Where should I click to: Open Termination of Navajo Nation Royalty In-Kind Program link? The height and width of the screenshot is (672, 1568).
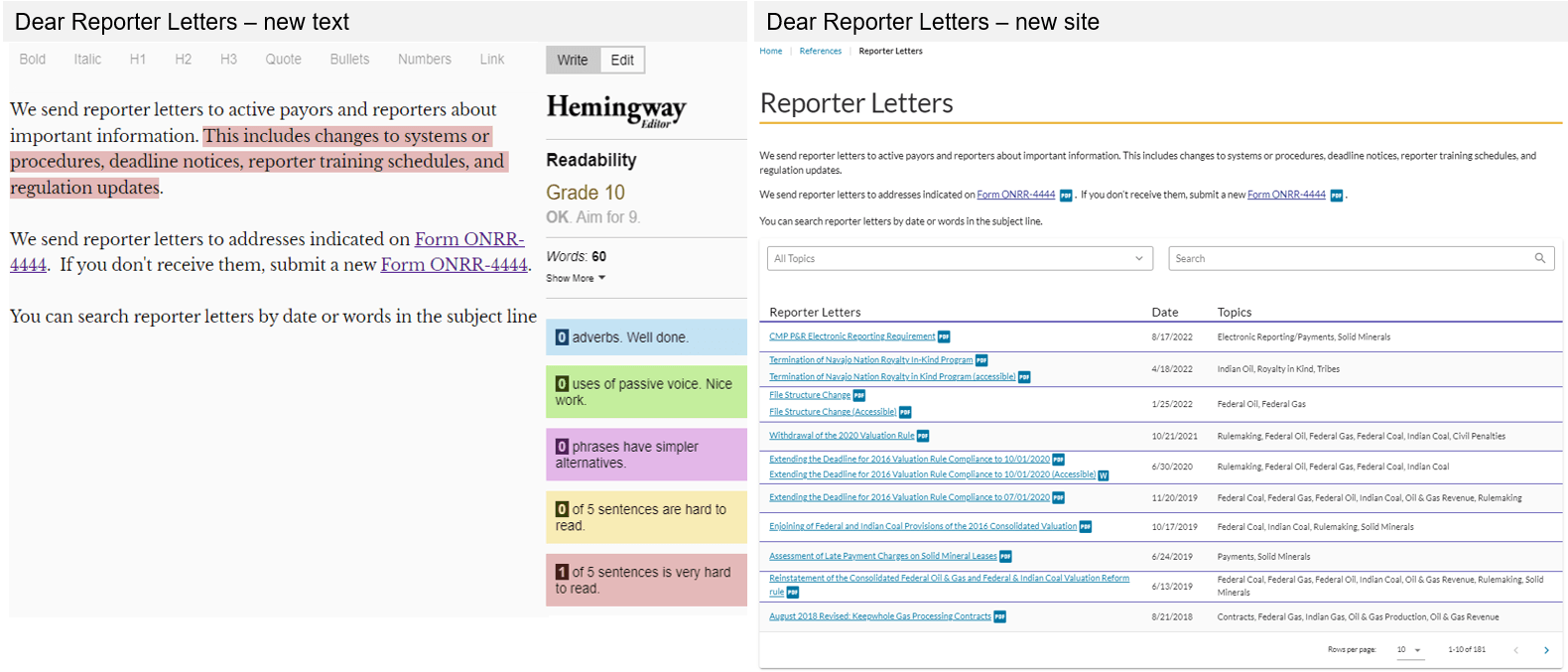tap(870, 360)
